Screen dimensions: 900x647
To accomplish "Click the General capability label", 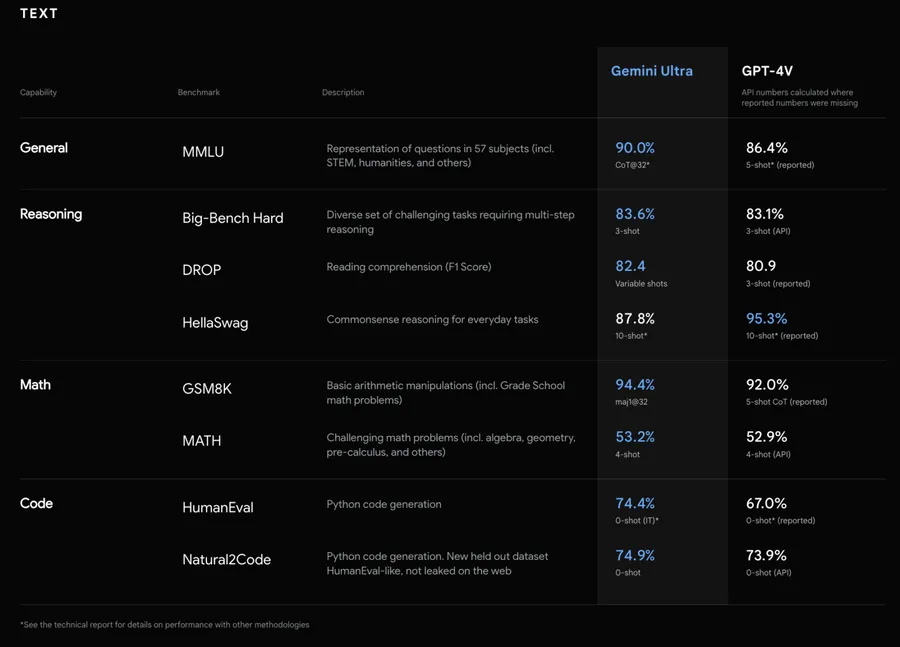I will pos(44,146).
